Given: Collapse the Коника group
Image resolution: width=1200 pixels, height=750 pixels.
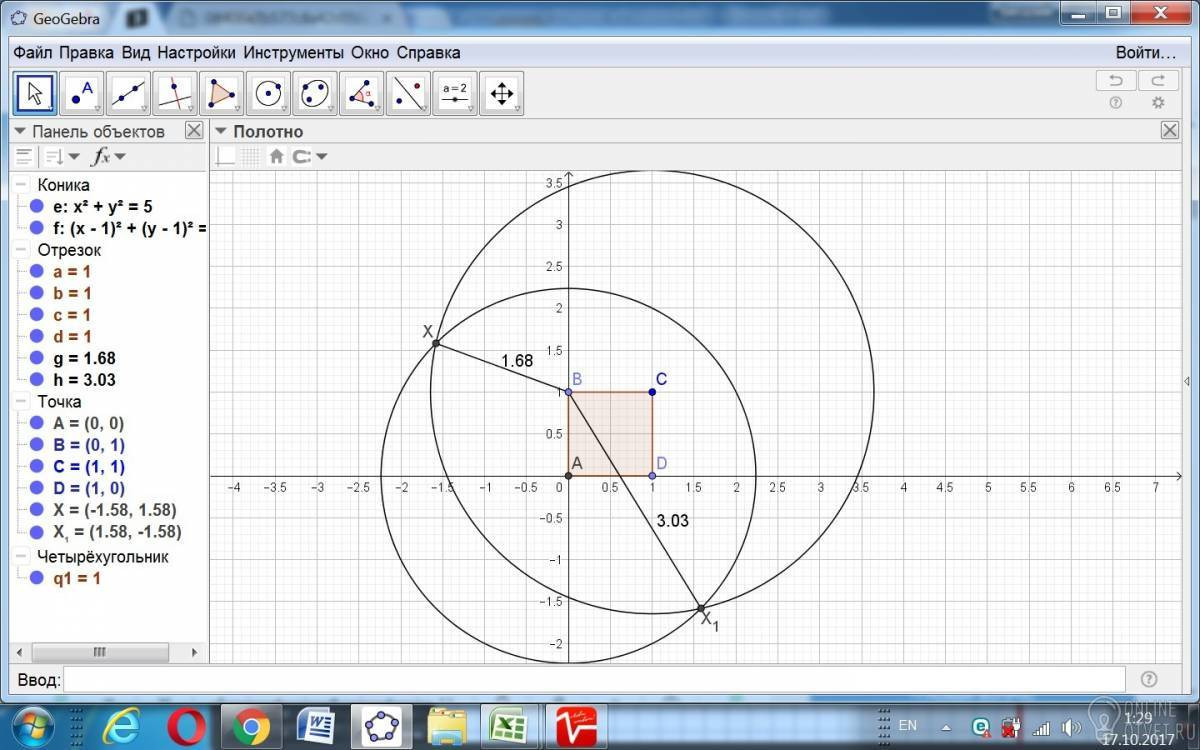Looking at the screenshot, I should click(21, 185).
